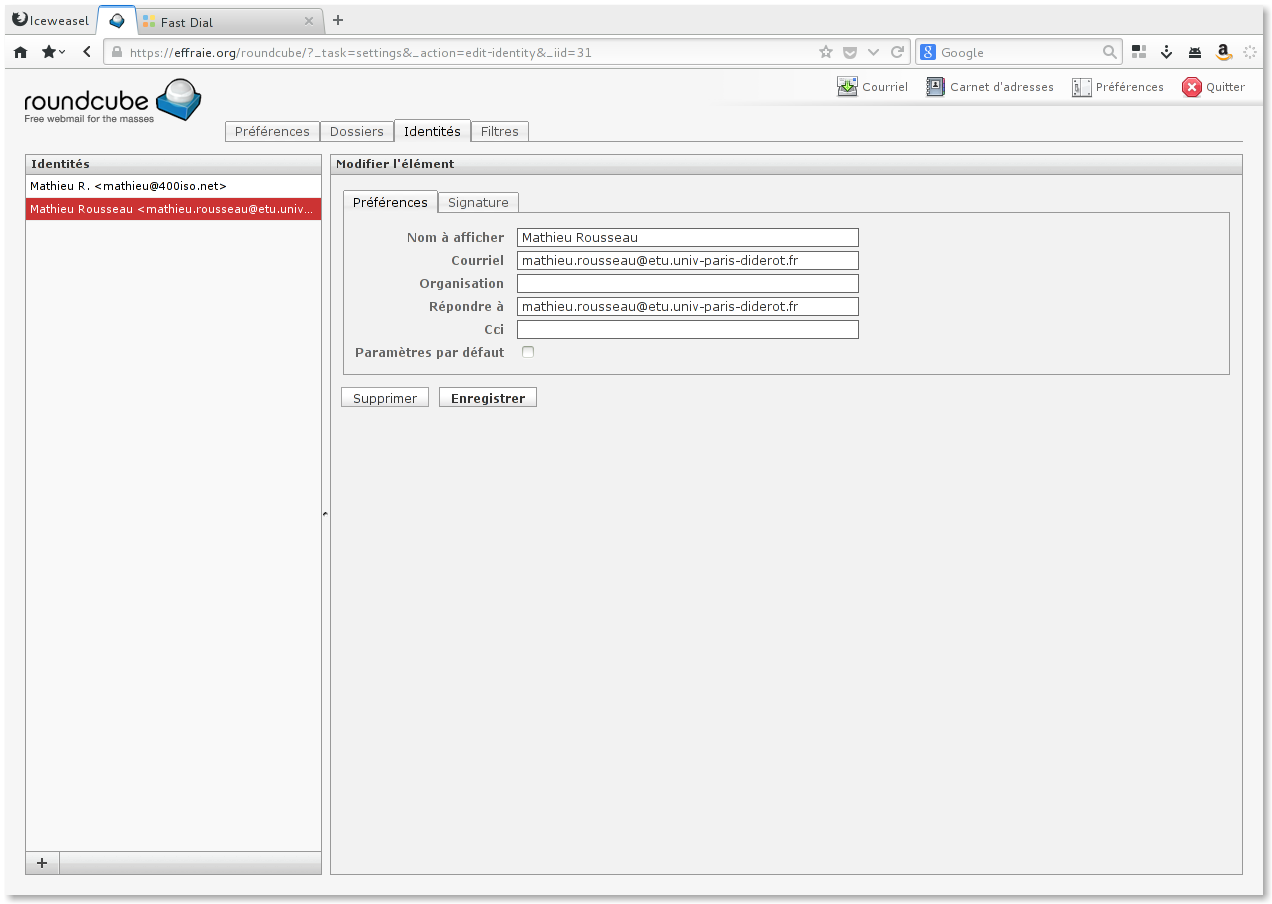Click the Supprimer button

click(384, 398)
